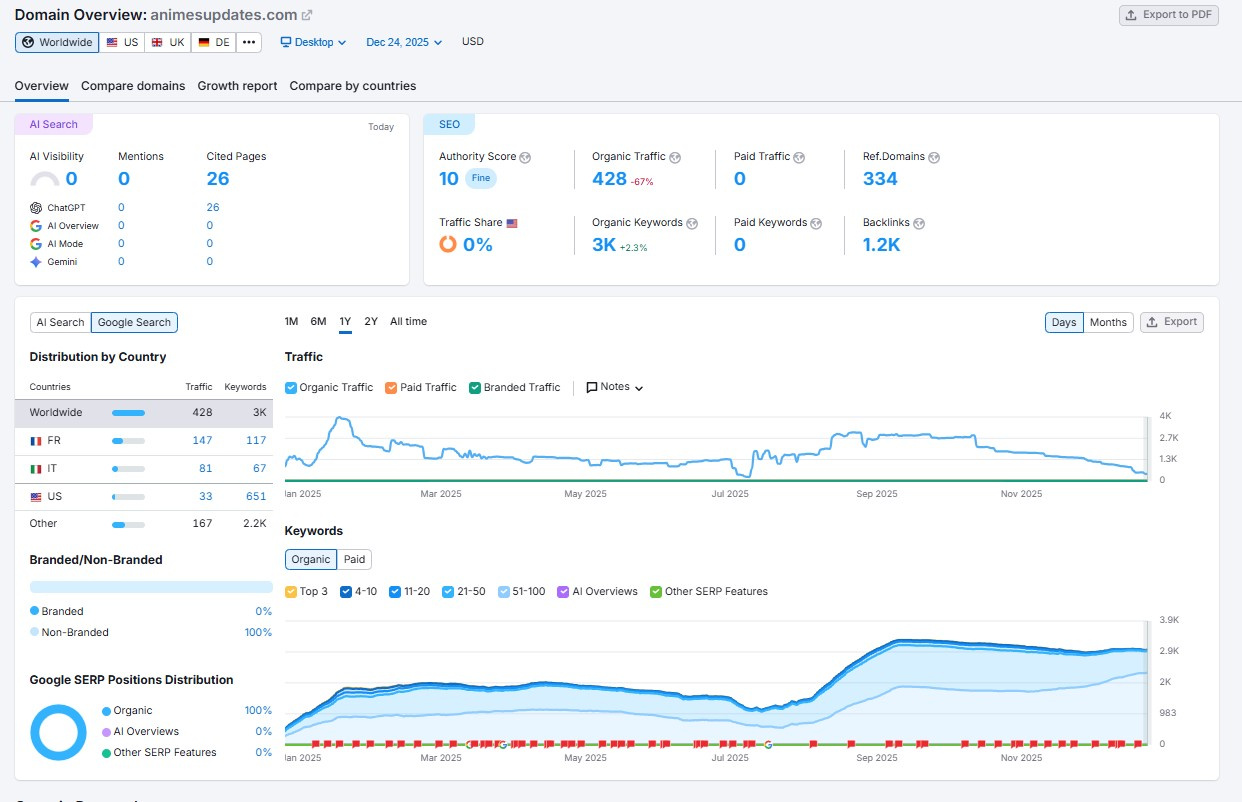Screen dimensions: 1242x802
Task: Click the ChatGPT icon in AI Search
Action: click(x=36, y=208)
